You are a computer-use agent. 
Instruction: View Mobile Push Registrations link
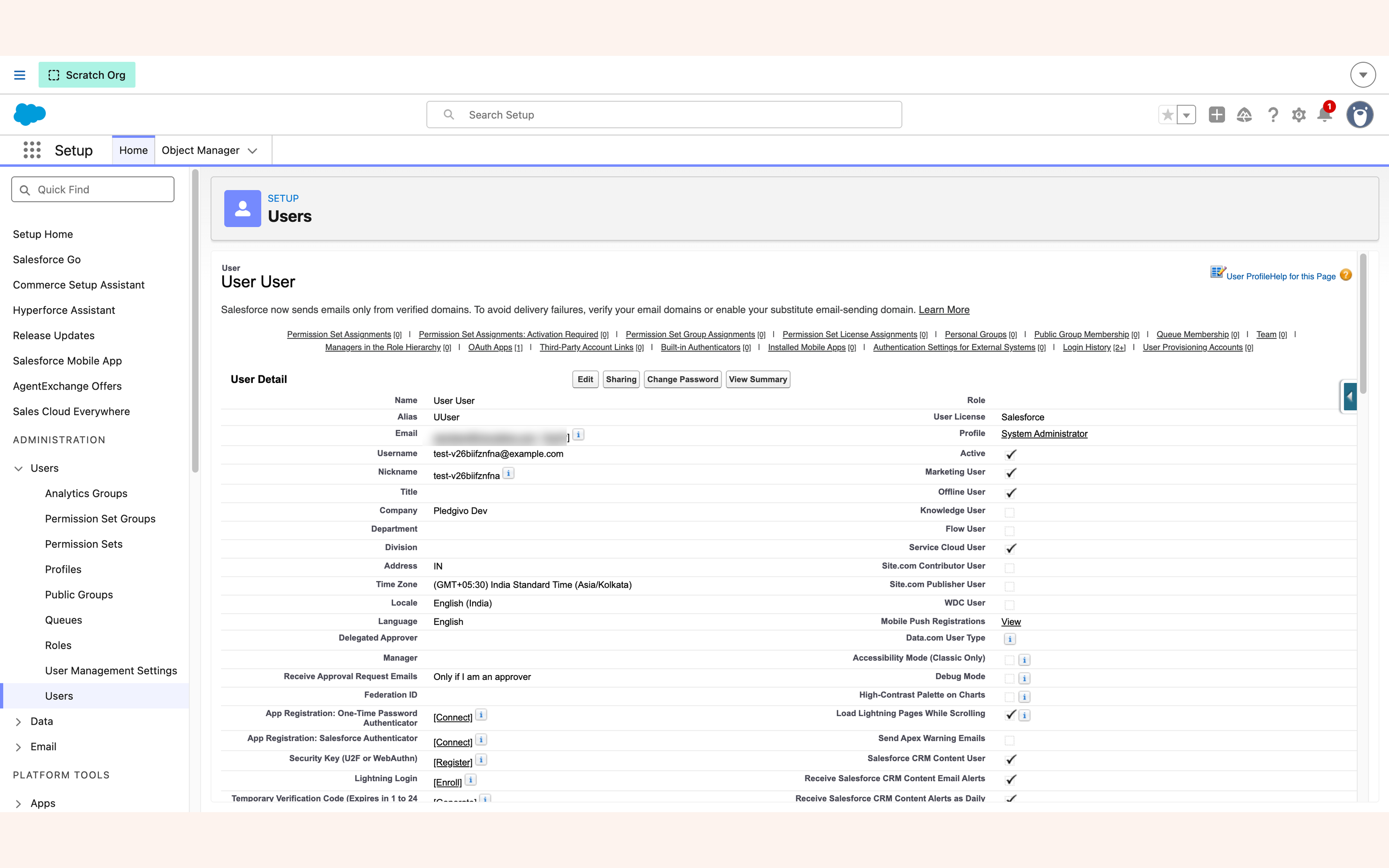(x=1011, y=622)
